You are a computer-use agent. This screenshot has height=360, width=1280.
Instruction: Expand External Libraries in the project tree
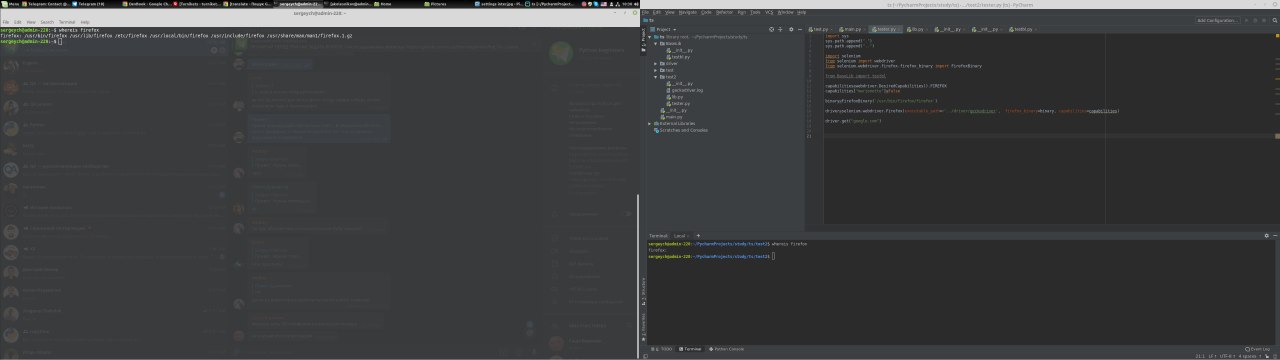(x=651, y=123)
